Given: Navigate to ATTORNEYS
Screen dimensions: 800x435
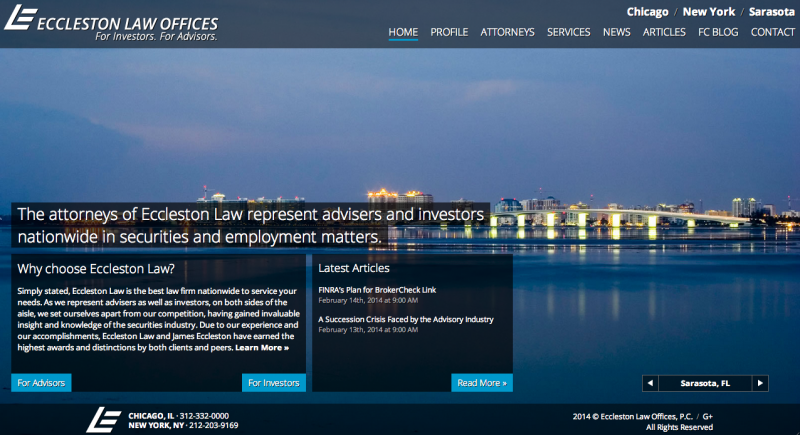Looking at the screenshot, I should [x=507, y=32].
